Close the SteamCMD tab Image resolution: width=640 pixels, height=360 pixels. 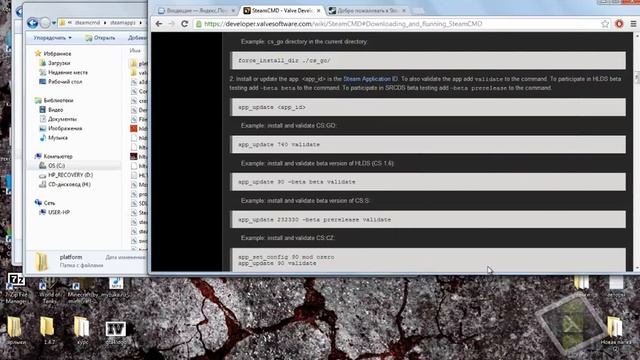(318, 11)
